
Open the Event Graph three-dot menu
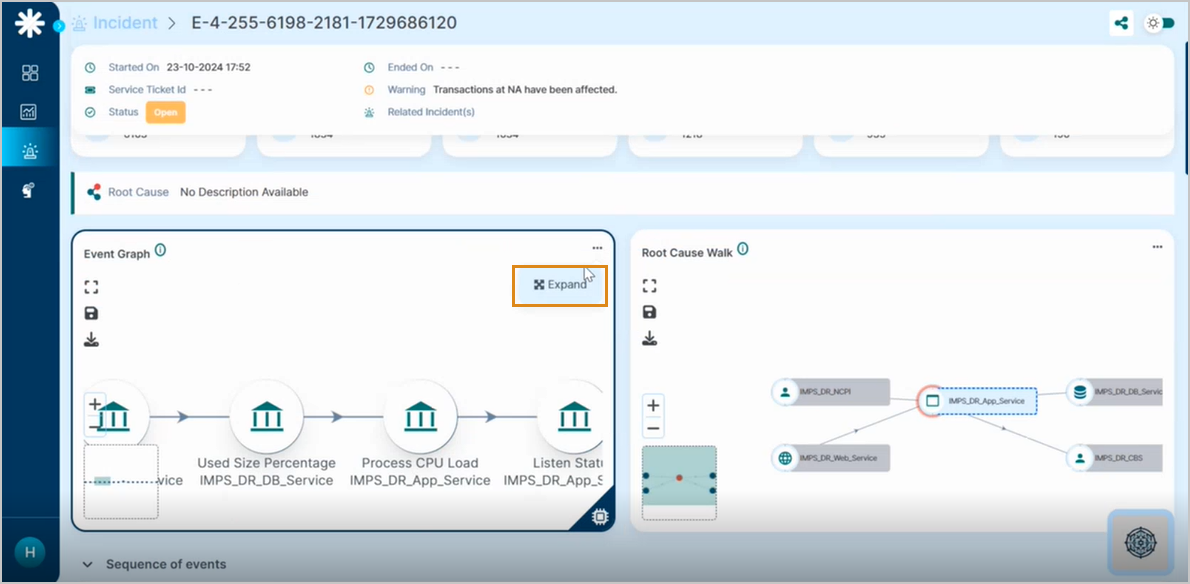[x=597, y=248]
